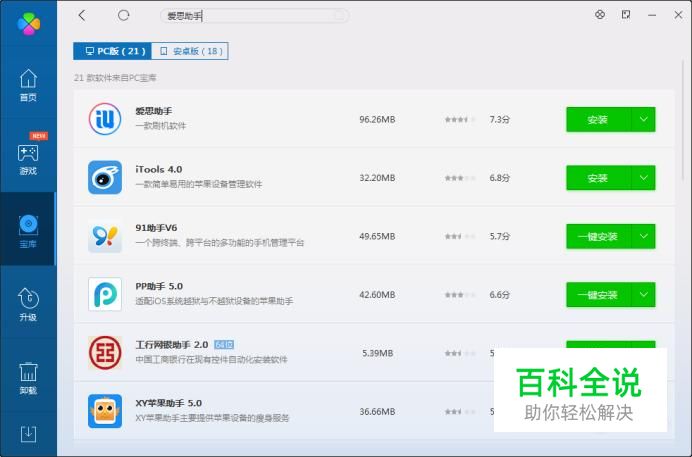Click the 6.8分 rating of iTools
The image size is (692, 457).
[x=500, y=178]
